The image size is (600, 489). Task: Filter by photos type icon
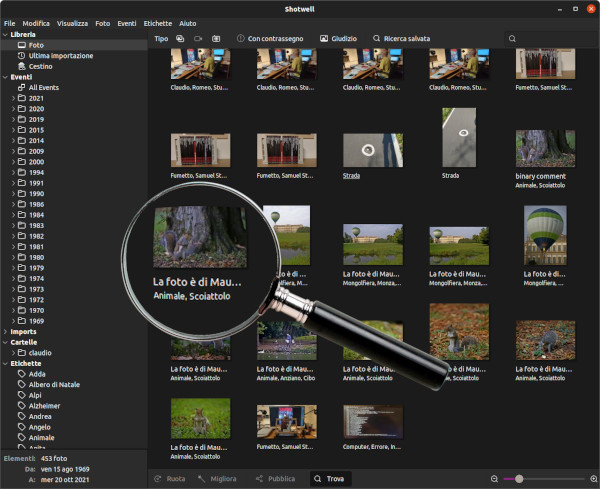(180, 38)
